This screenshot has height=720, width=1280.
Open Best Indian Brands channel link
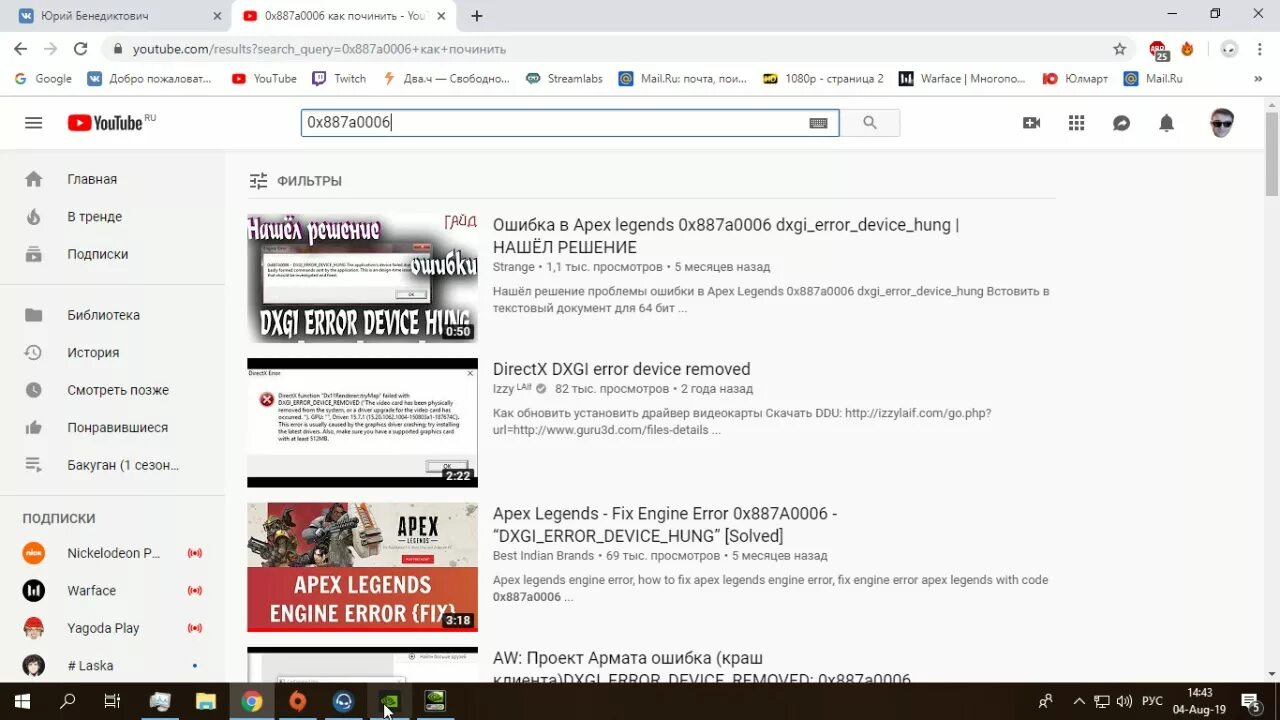tap(544, 556)
